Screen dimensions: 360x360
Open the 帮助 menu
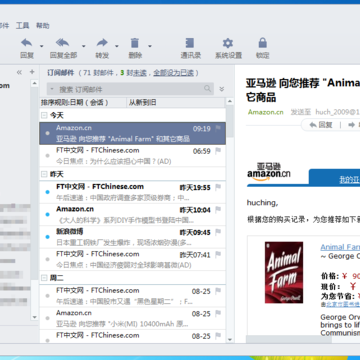43,25
